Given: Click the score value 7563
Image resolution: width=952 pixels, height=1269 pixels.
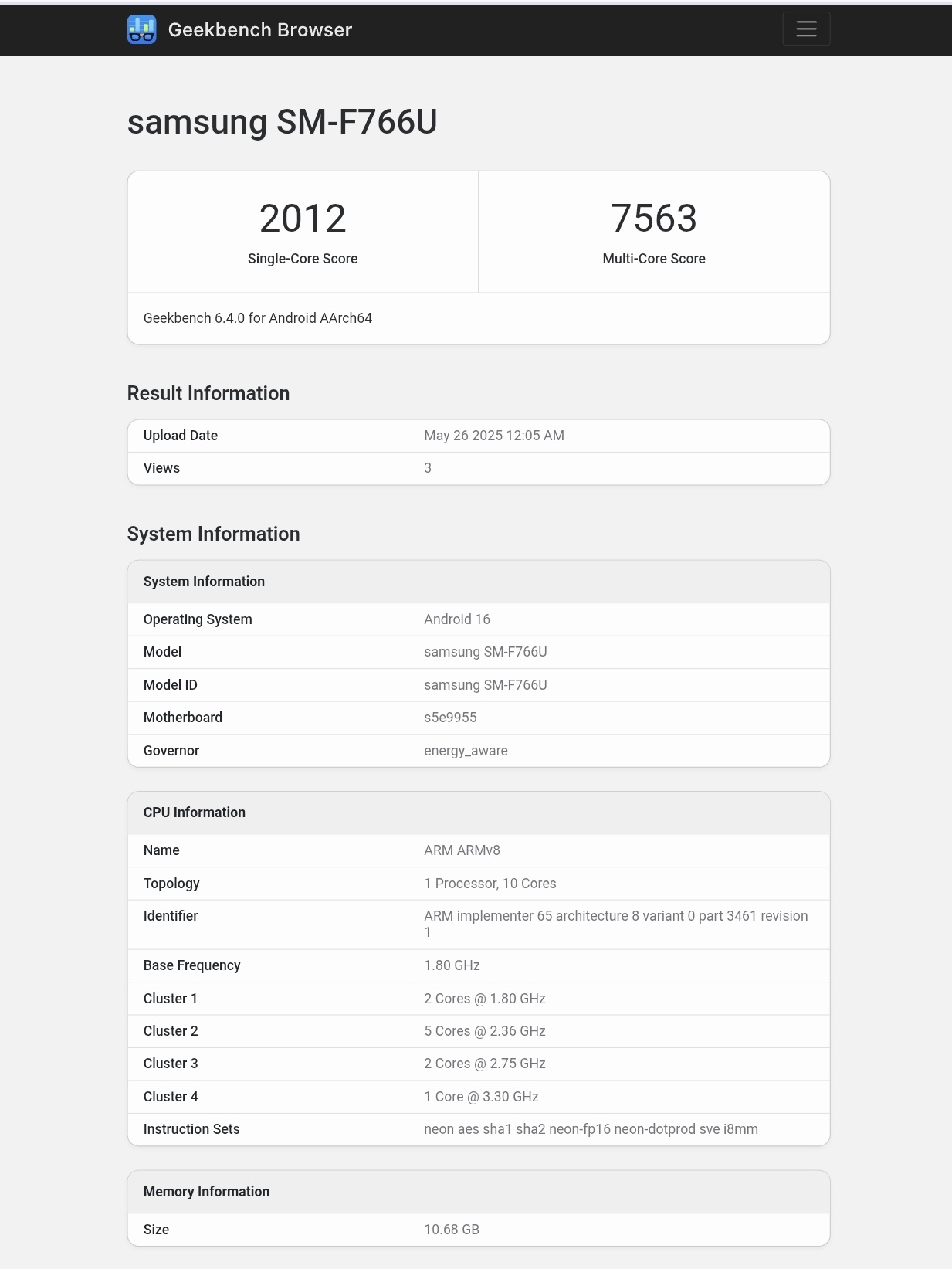Looking at the screenshot, I should (654, 218).
